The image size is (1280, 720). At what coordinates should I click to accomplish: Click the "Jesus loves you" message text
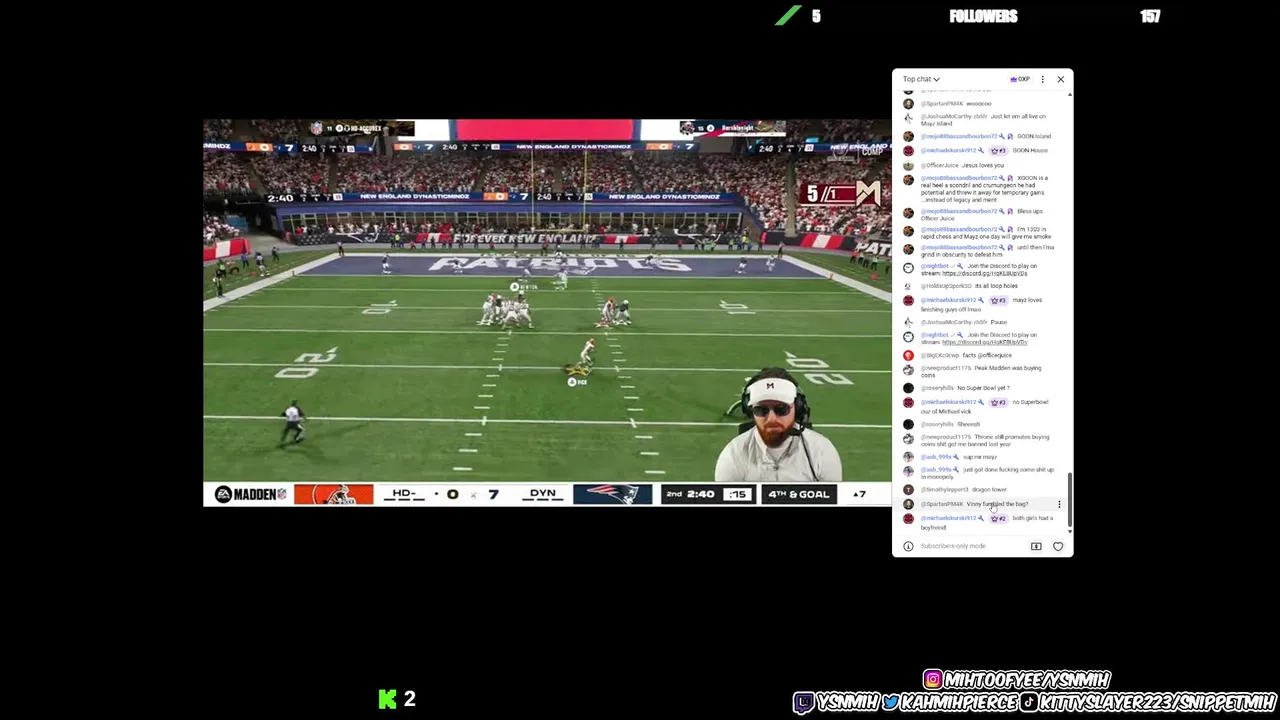983,165
